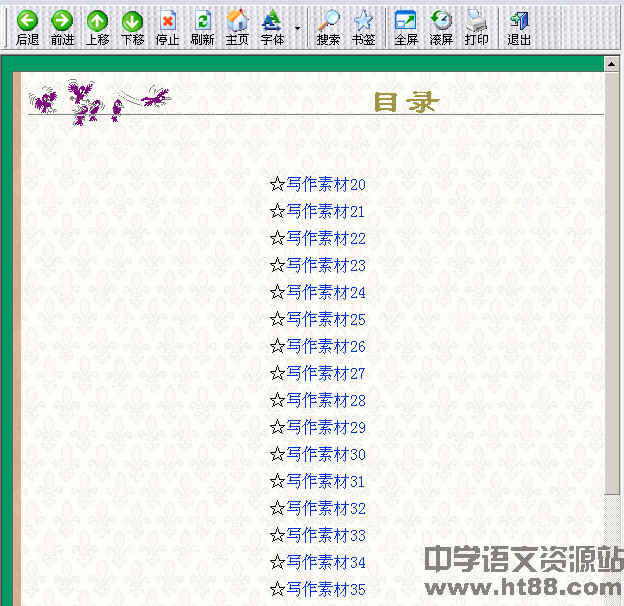624x606 pixels.
Task: Open 搜索 magnifier search icon
Action: 328,21
